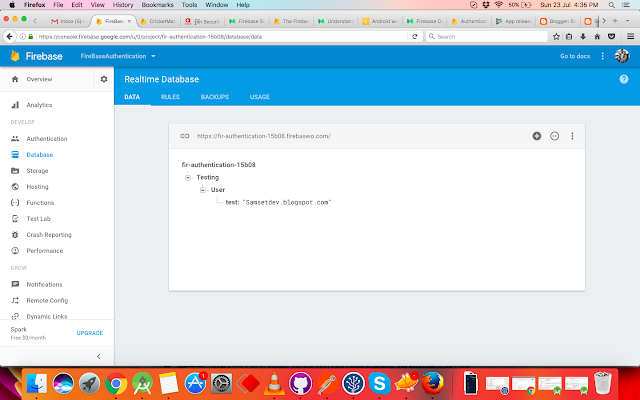This screenshot has width=640, height=400.
Task: Click the database URL link icon
Action: 185,136
